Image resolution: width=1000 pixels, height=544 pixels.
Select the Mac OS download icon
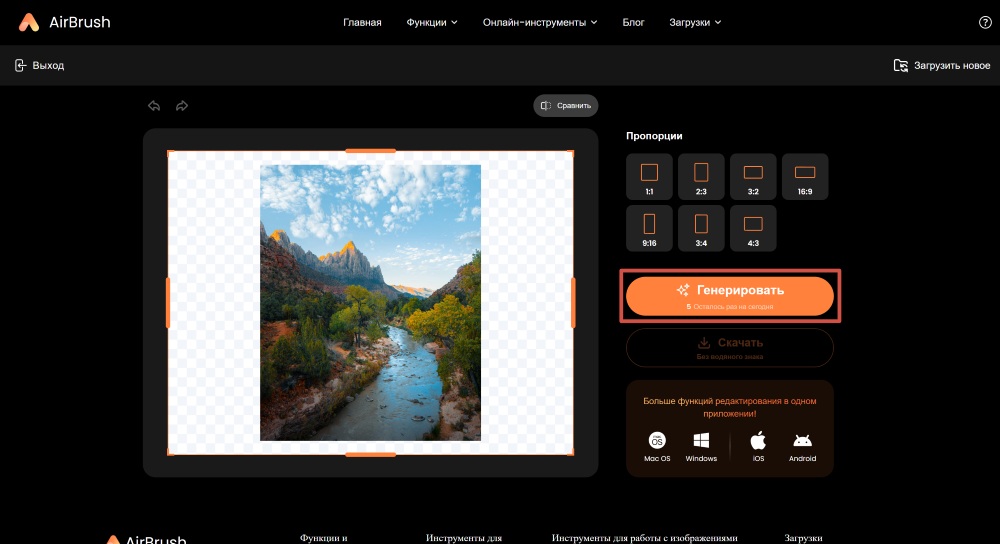click(x=657, y=441)
